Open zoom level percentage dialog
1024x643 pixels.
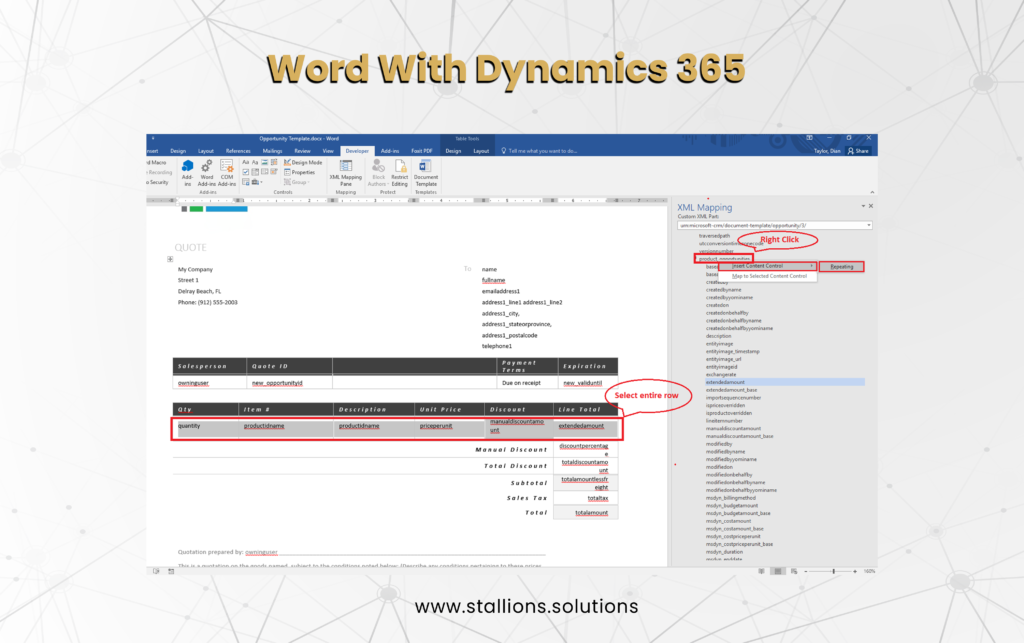(x=869, y=571)
